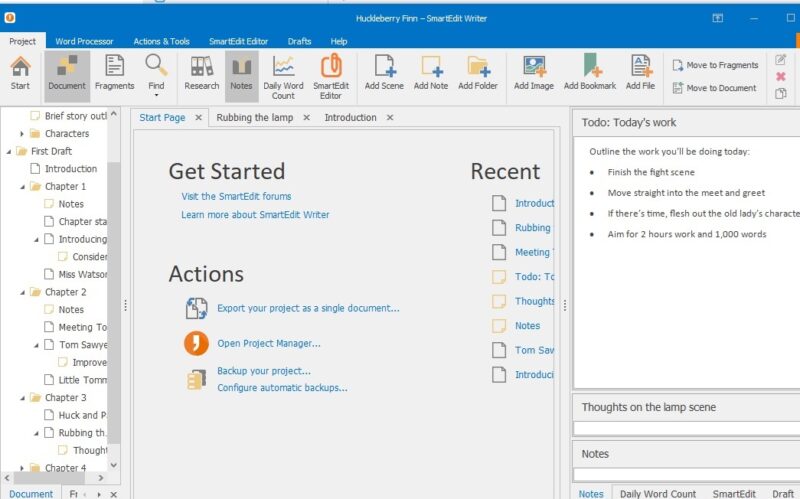800x499 pixels.
Task: Open the Fragments panel
Action: click(x=114, y=74)
